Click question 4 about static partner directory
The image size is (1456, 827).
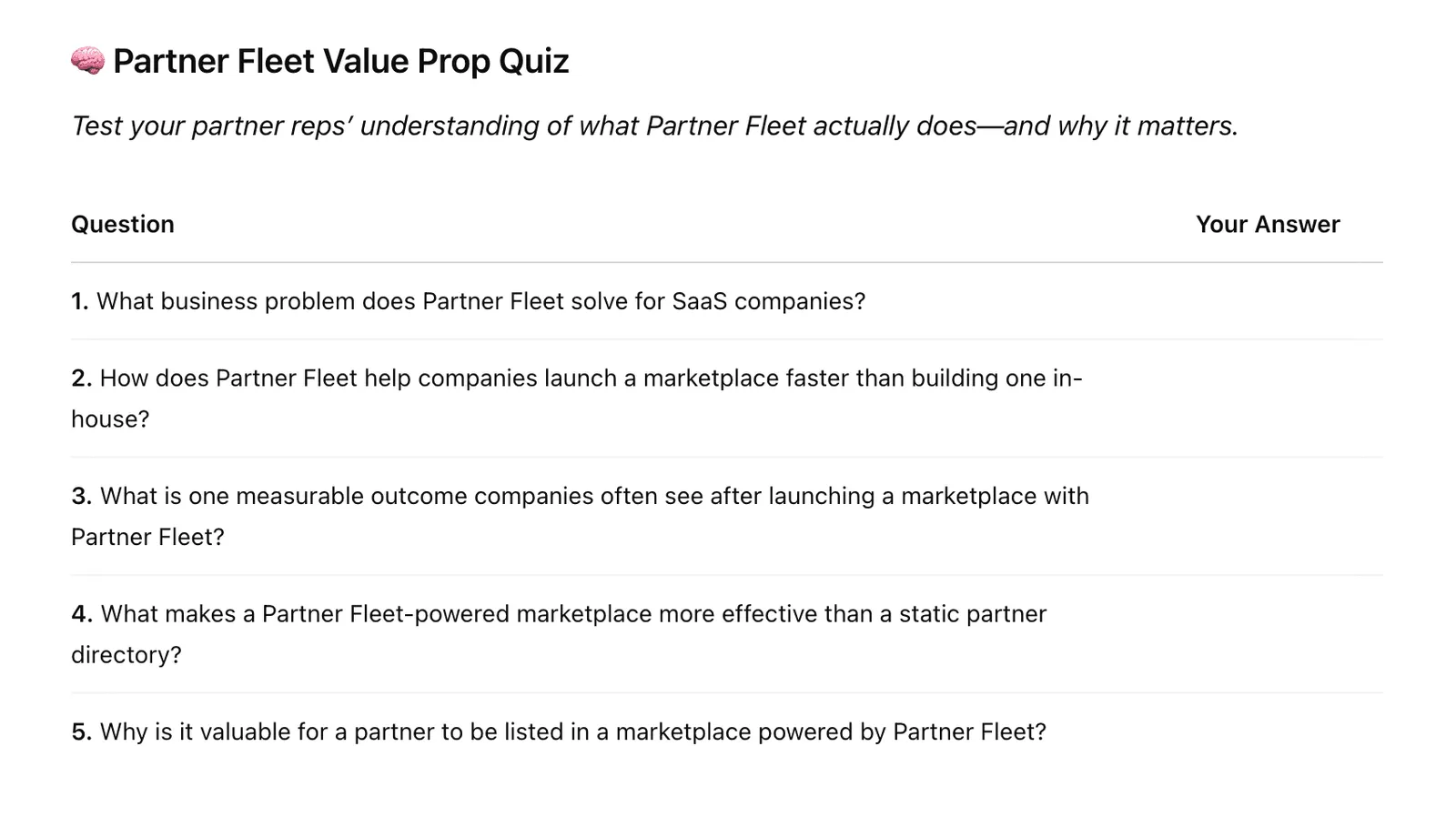pyautogui.click(x=559, y=634)
